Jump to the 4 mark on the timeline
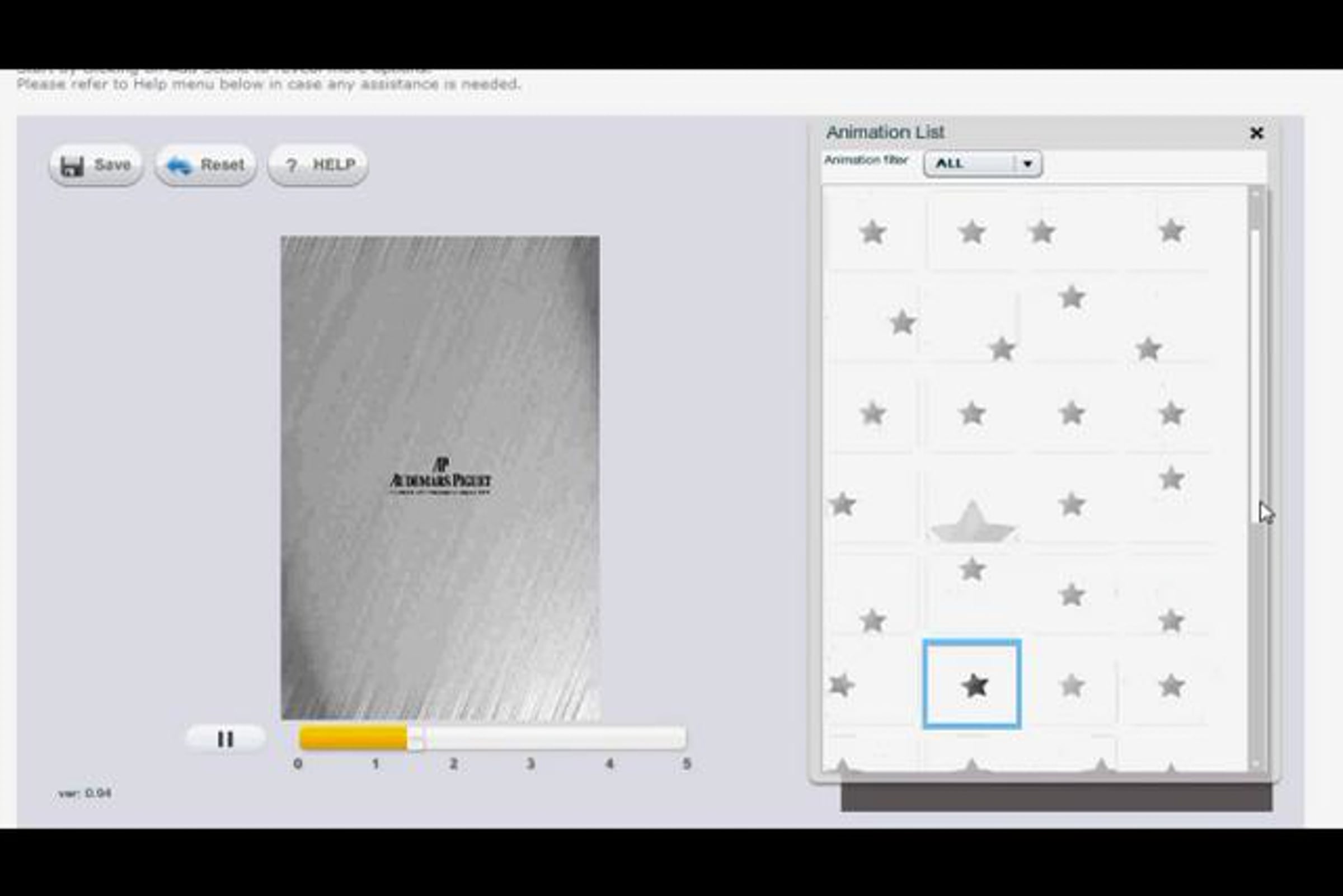 pos(609,764)
